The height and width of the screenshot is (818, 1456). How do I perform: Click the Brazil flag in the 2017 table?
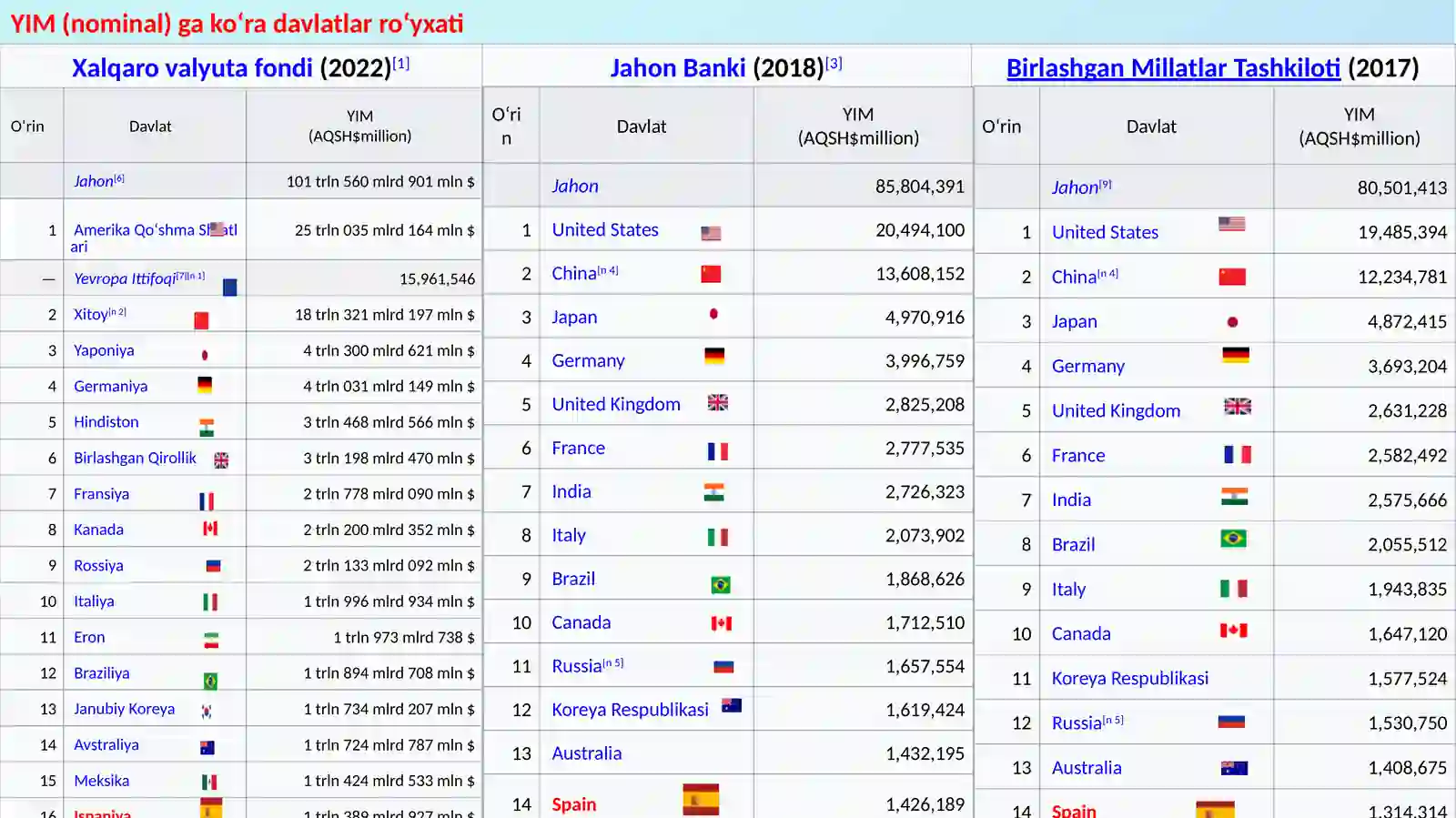(1233, 539)
